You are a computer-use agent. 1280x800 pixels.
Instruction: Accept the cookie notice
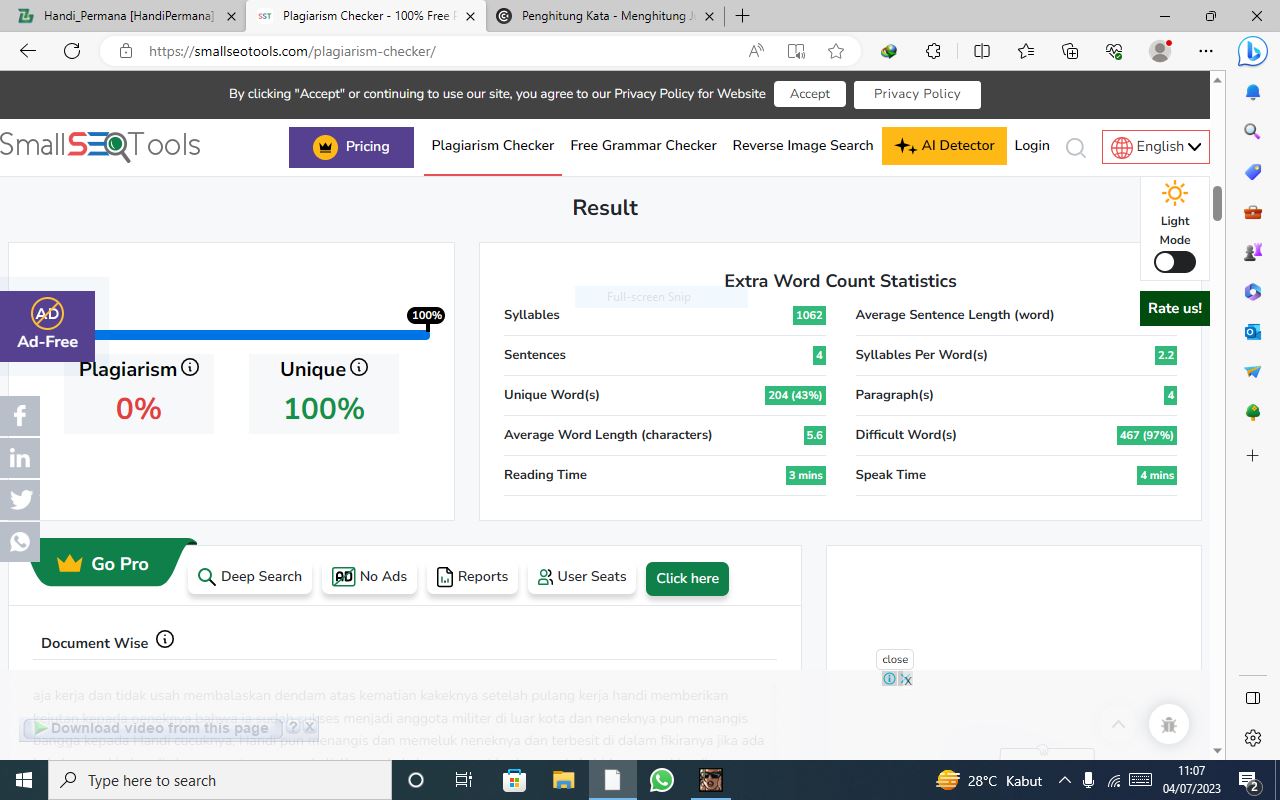810,94
